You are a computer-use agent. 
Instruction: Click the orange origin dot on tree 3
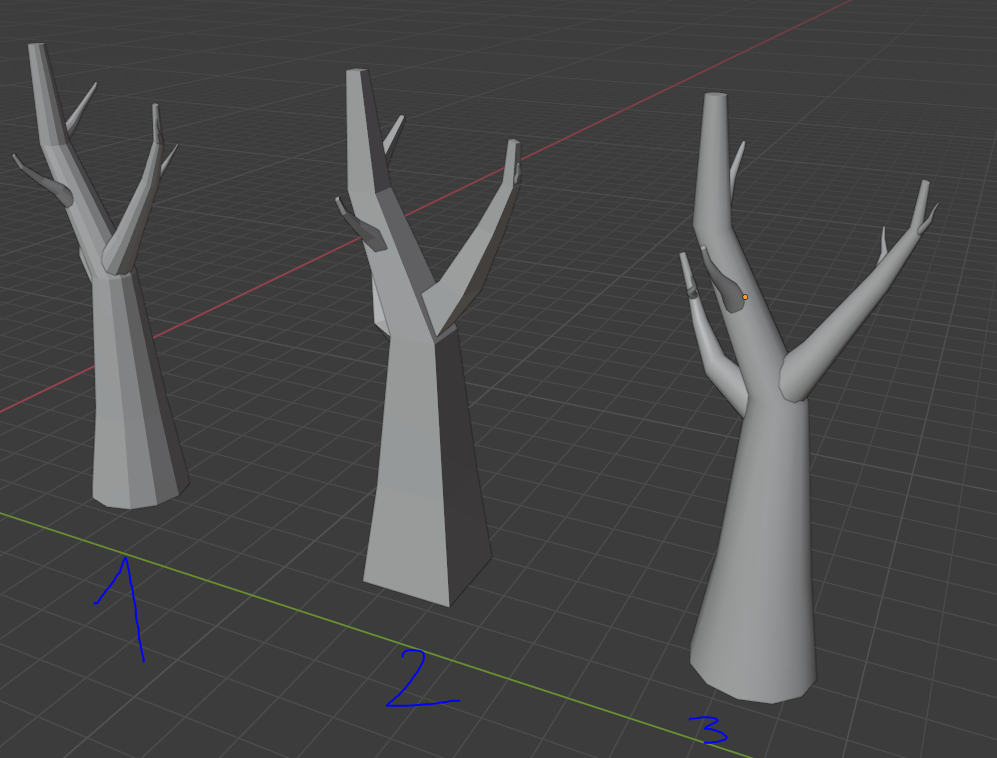[x=745, y=297]
